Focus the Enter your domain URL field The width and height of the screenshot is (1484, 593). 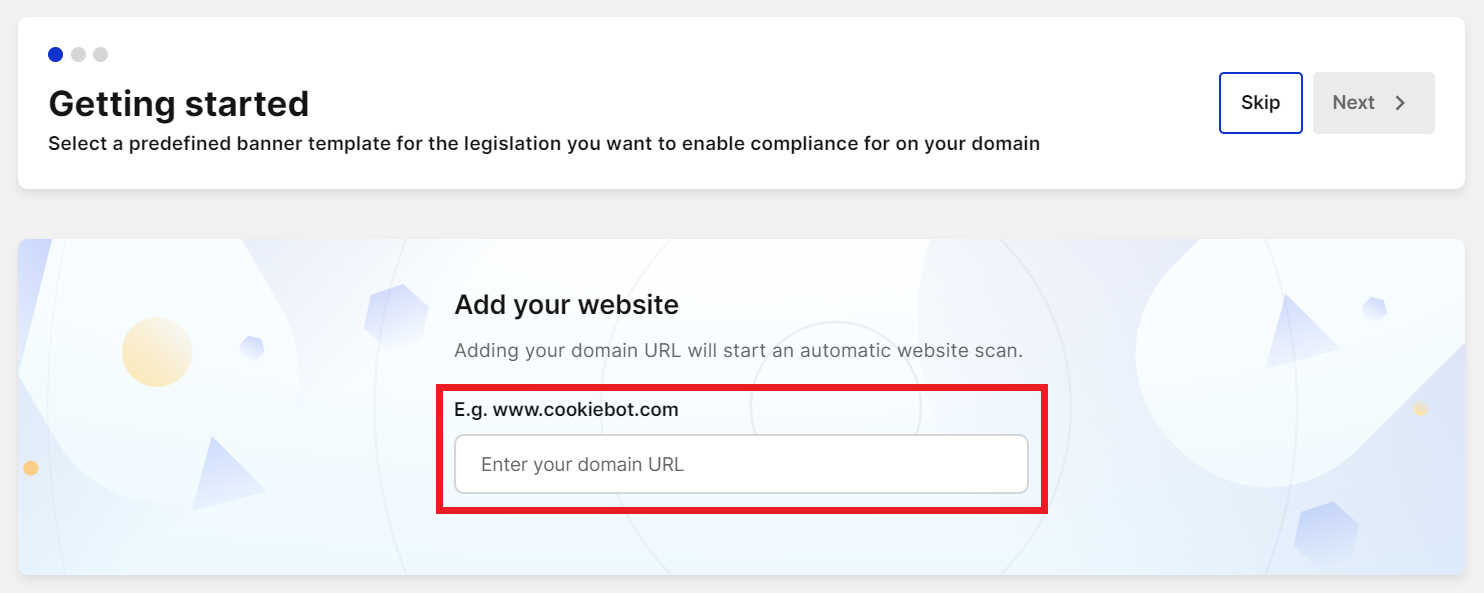coord(741,464)
